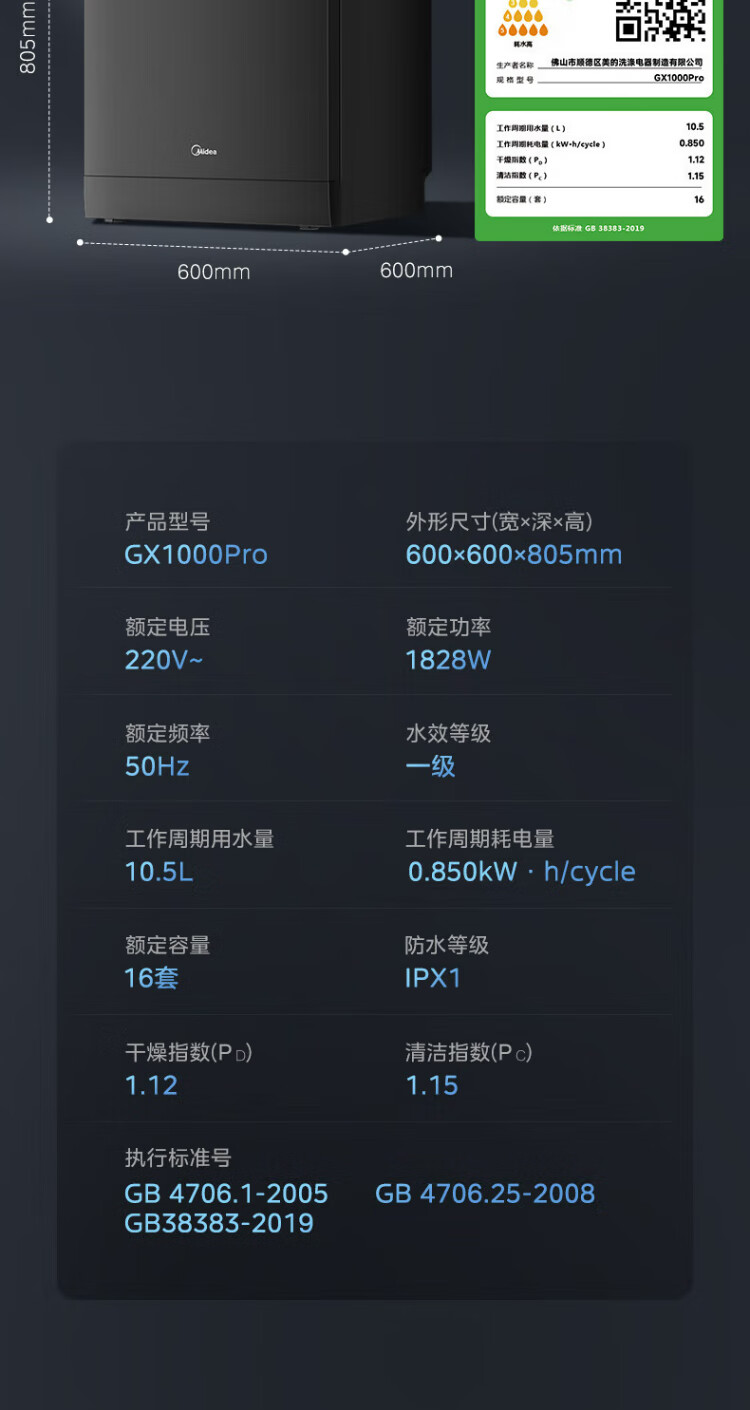
Task: Click the 600×600×805mm dimensions value
Action: [x=514, y=555]
